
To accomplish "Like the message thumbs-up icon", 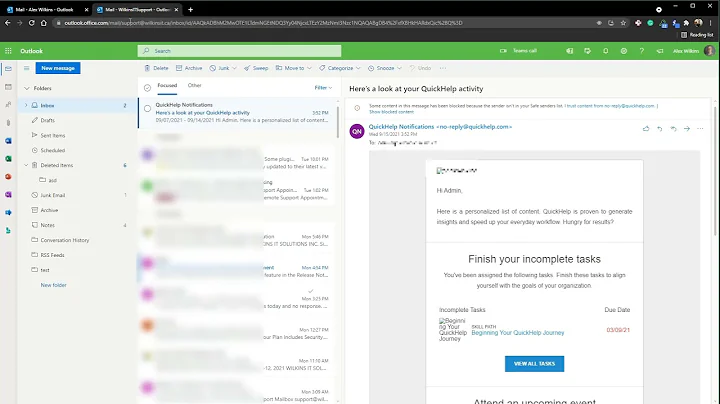I will pos(646,129).
